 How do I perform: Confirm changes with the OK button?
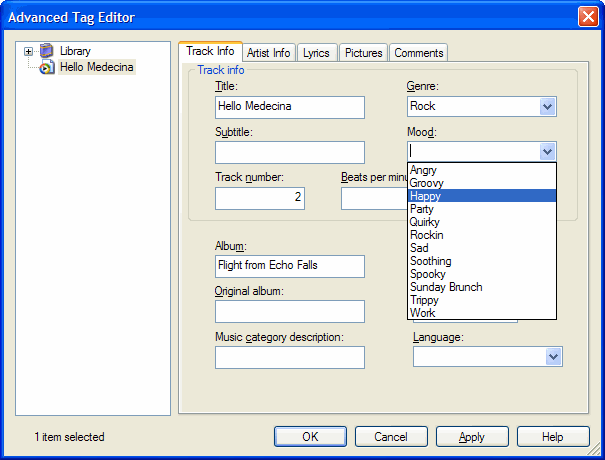pos(310,436)
